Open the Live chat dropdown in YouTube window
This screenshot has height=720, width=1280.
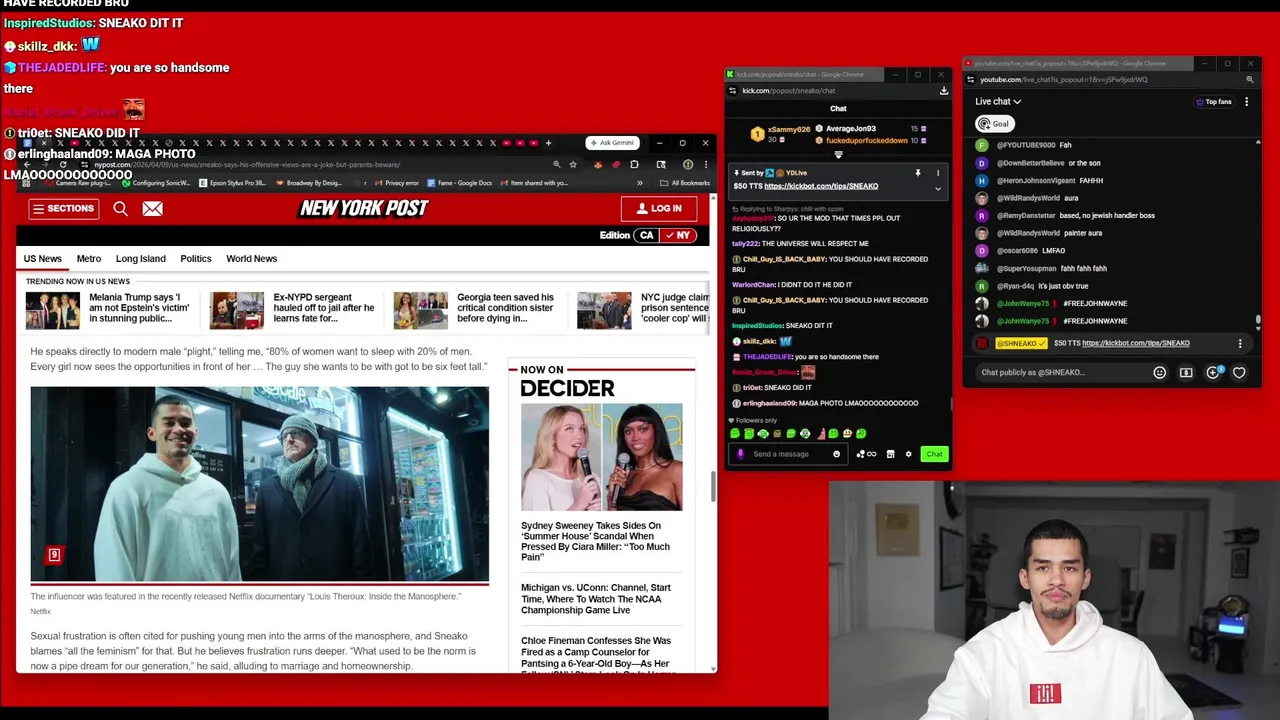click(998, 101)
